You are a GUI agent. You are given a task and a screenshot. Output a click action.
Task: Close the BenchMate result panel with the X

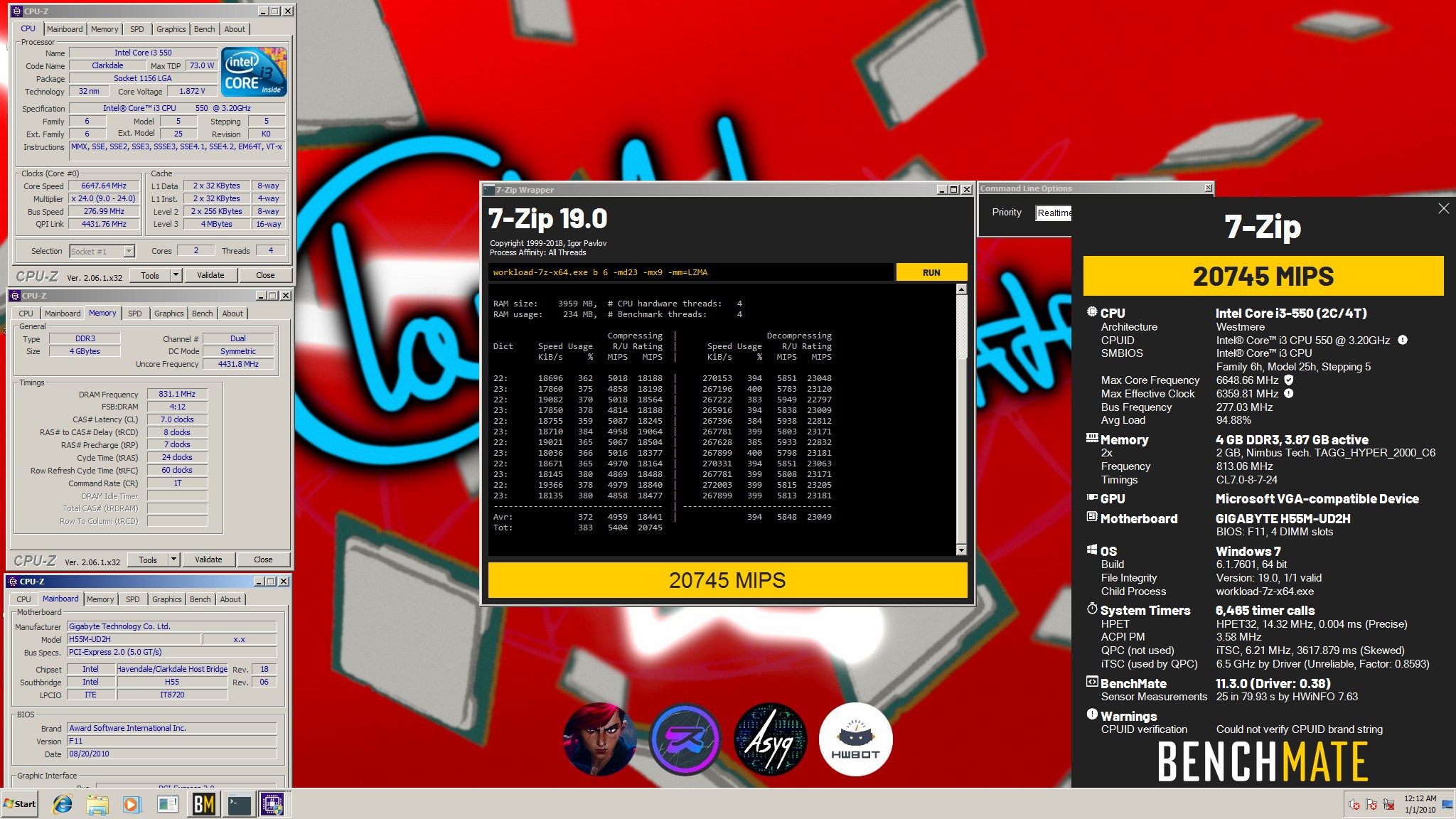[1443, 208]
